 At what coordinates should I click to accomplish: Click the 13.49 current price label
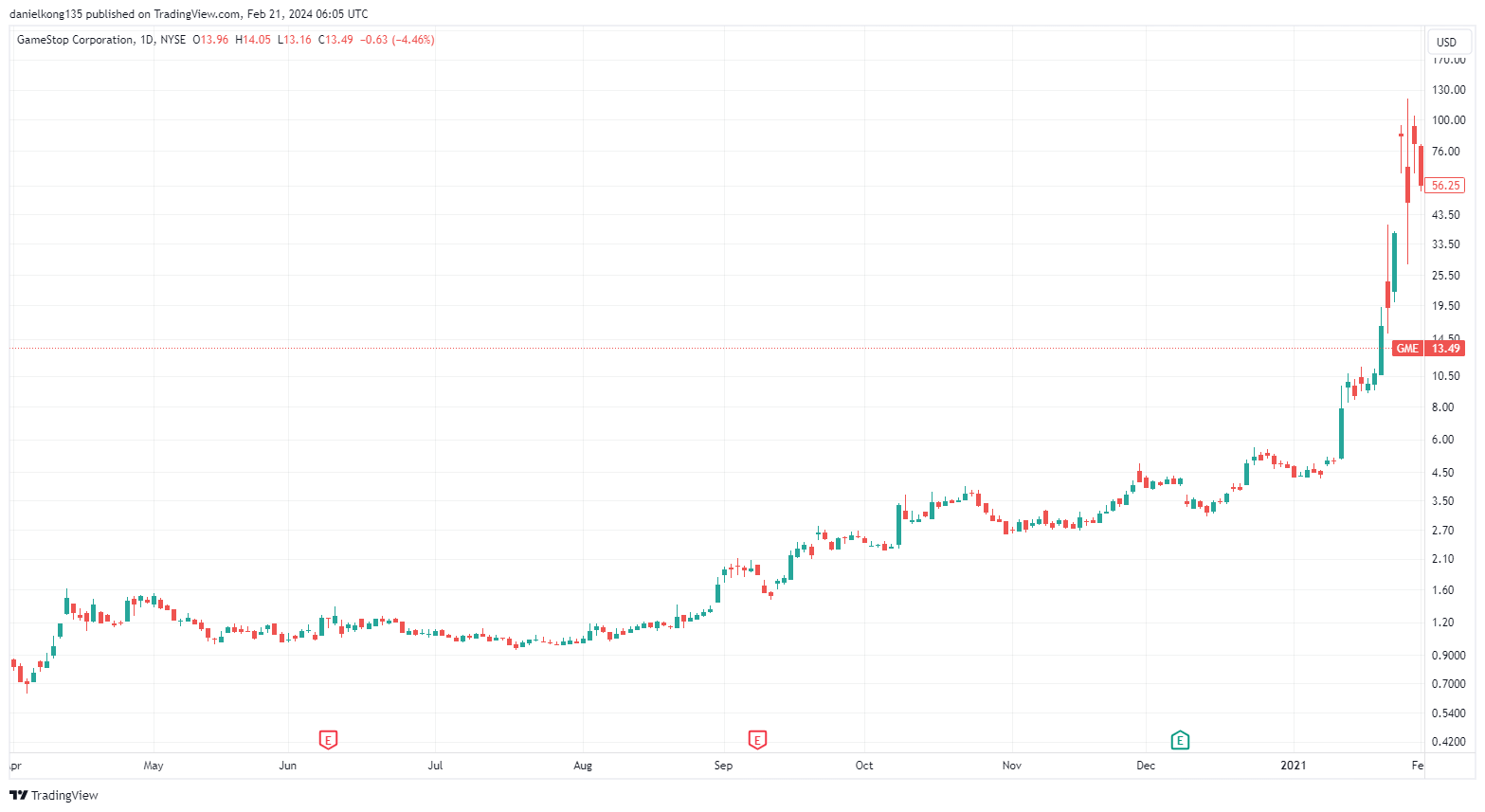pyautogui.click(x=1445, y=349)
